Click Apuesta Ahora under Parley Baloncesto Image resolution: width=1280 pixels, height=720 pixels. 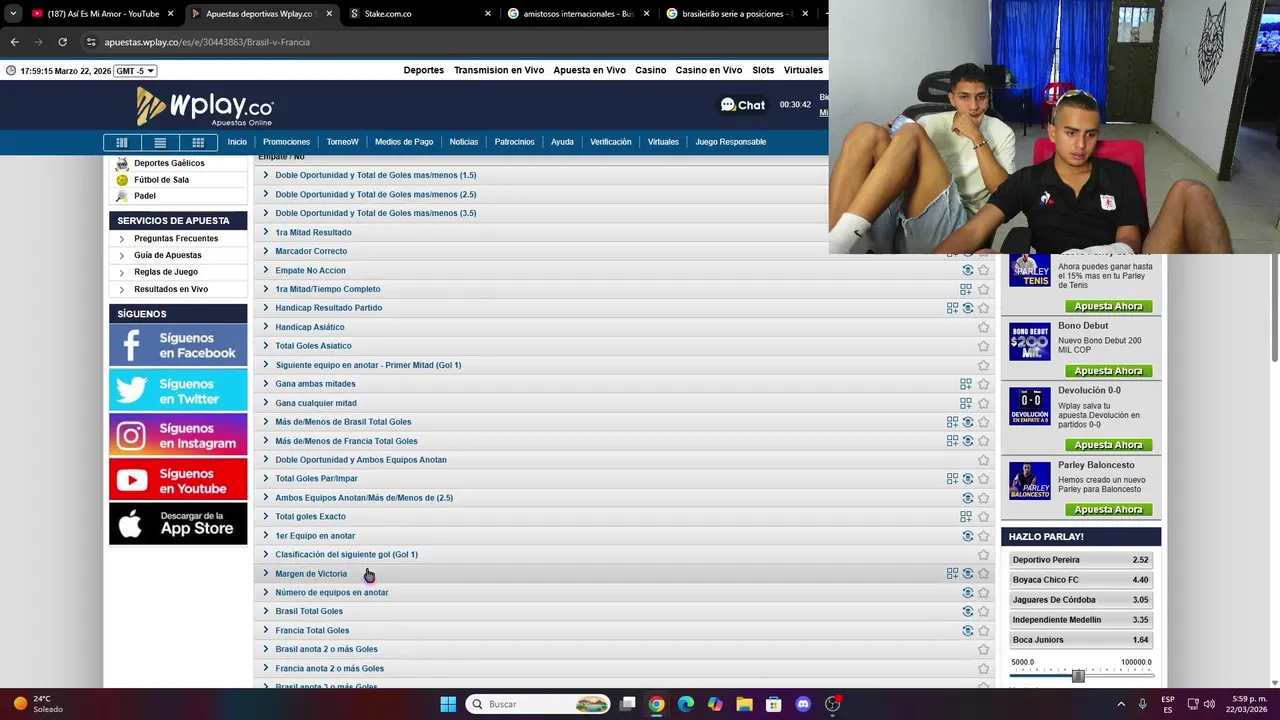[1108, 510]
